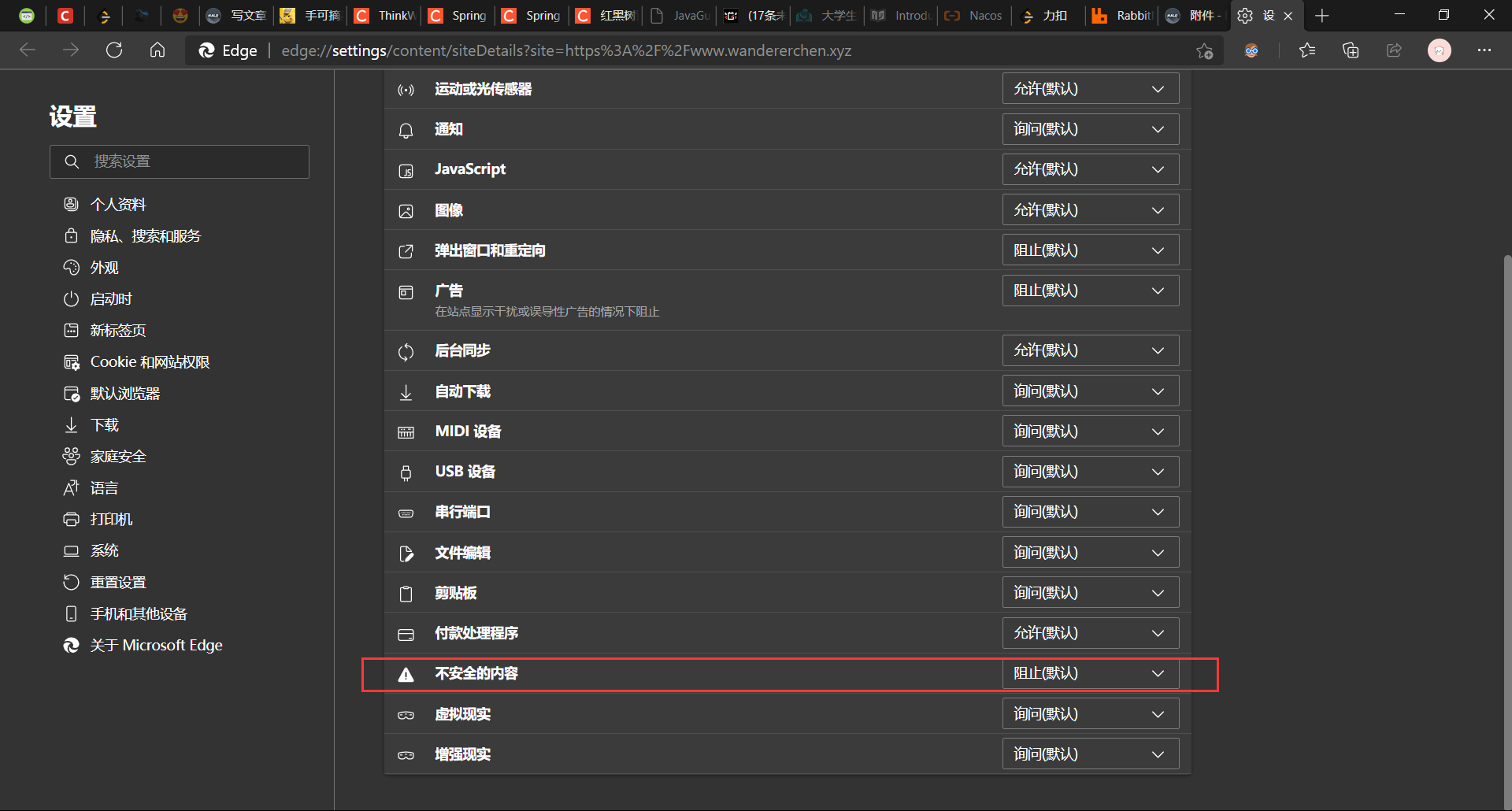
Task: Open the Favorites list icon
Action: pos(1307,50)
